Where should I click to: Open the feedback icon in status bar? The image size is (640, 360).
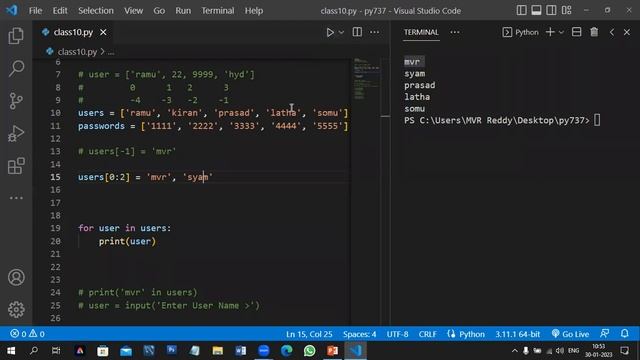click(604, 333)
